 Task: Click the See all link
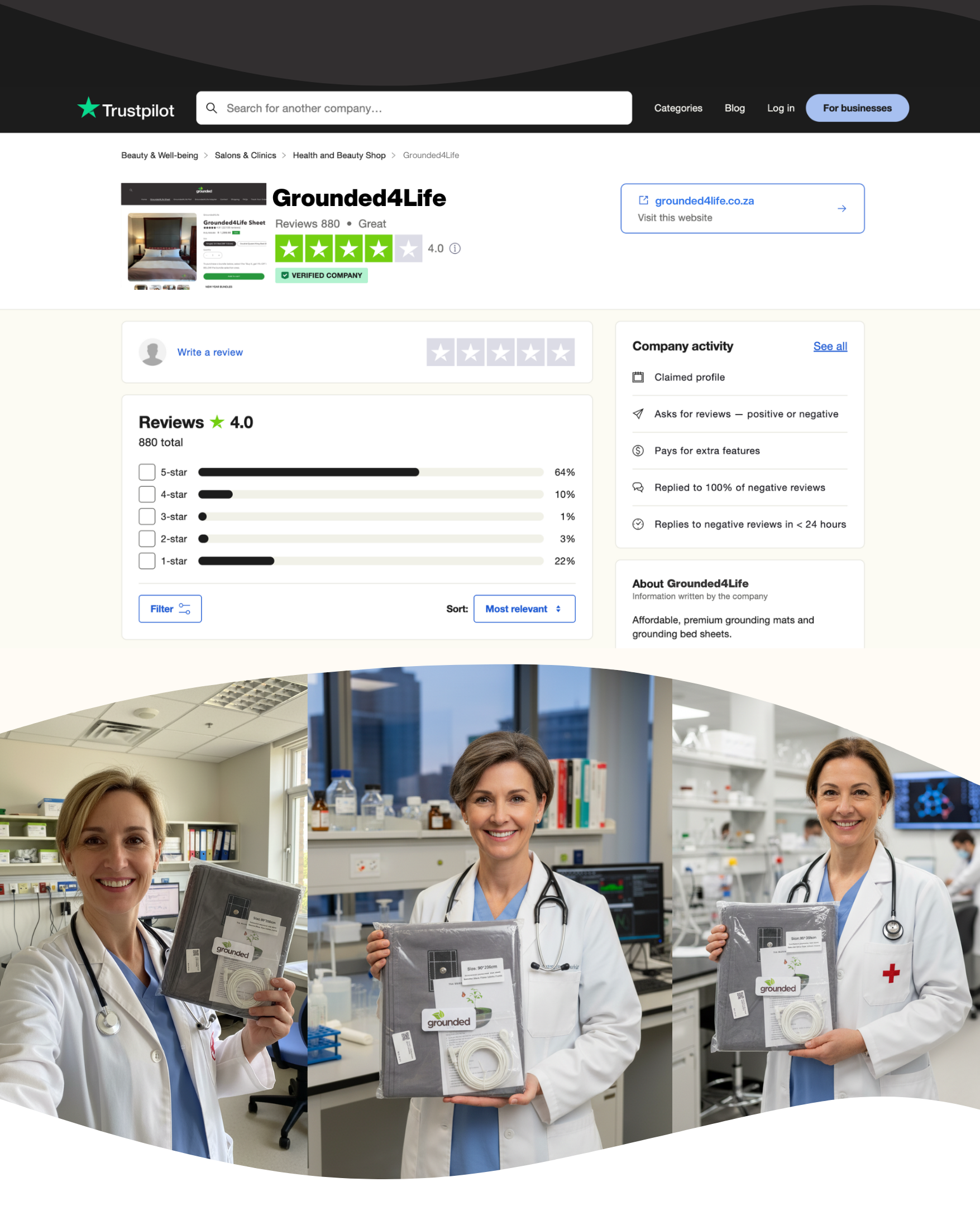829,346
